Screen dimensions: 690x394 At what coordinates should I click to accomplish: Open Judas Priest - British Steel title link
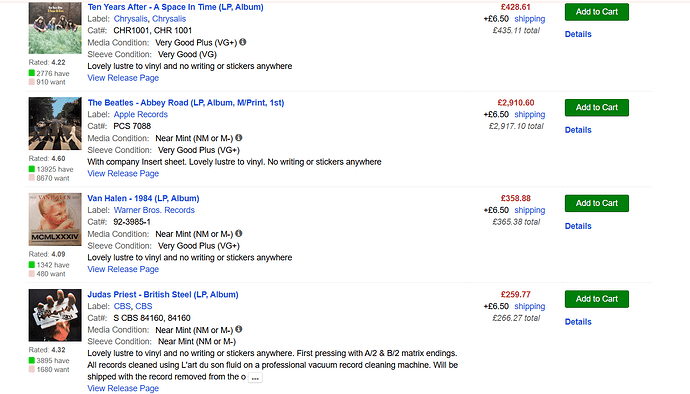point(163,294)
